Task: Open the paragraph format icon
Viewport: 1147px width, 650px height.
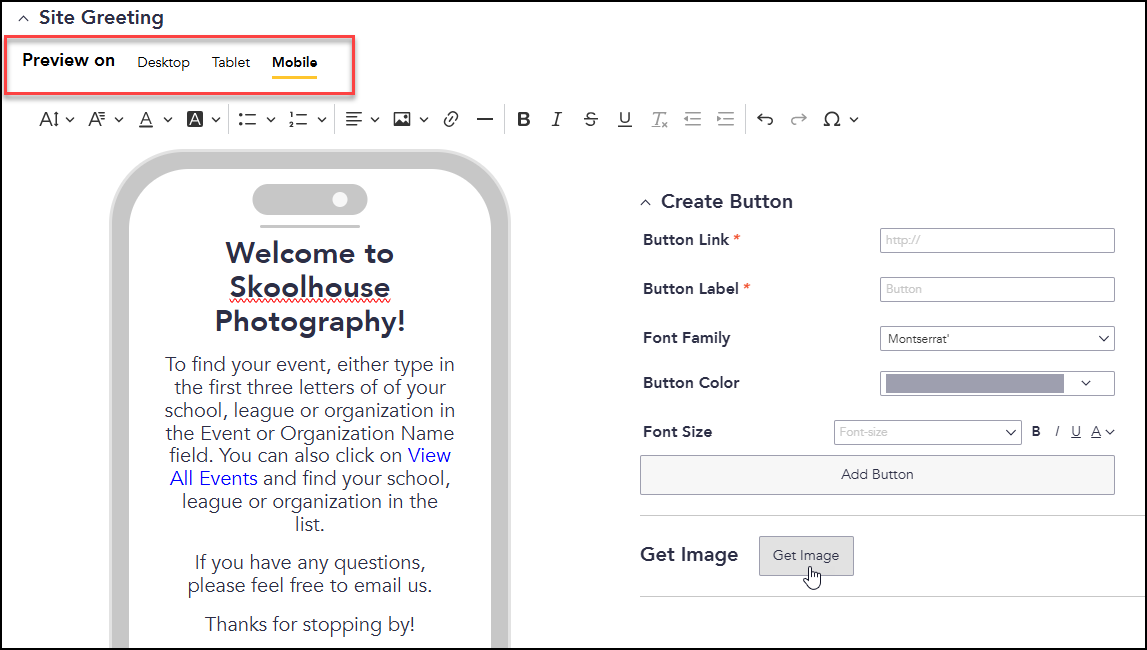Action: tap(97, 119)
